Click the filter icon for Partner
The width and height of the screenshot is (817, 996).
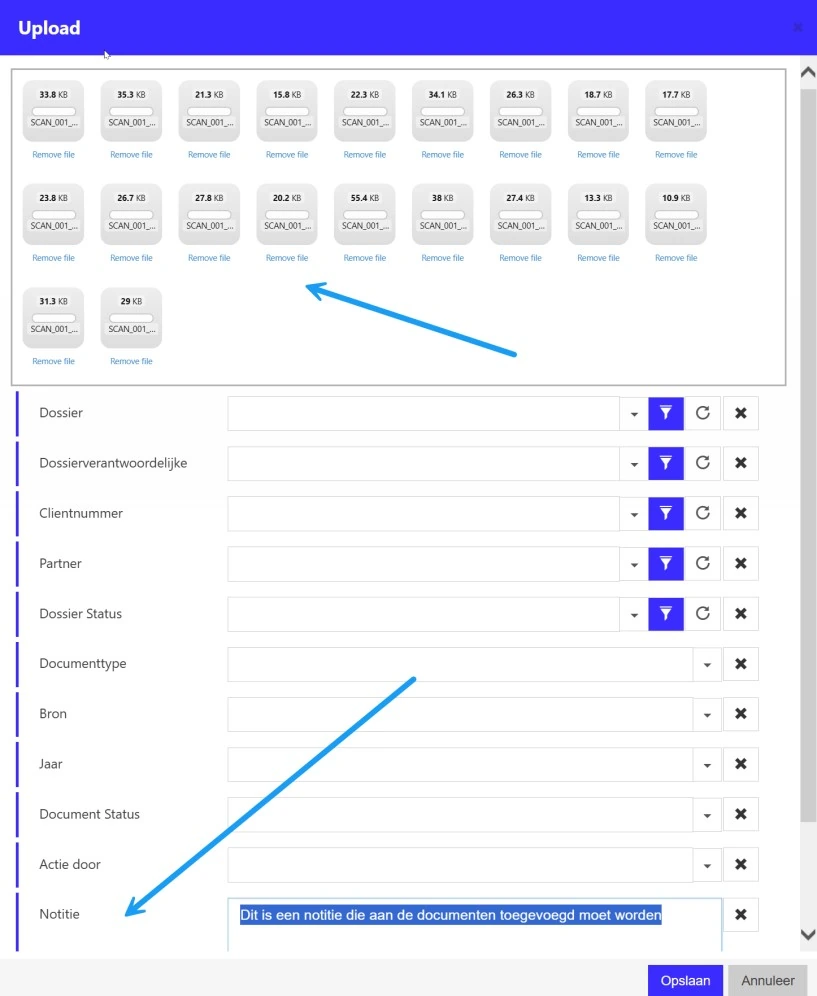pyautogui.click(x=666, y=563)
